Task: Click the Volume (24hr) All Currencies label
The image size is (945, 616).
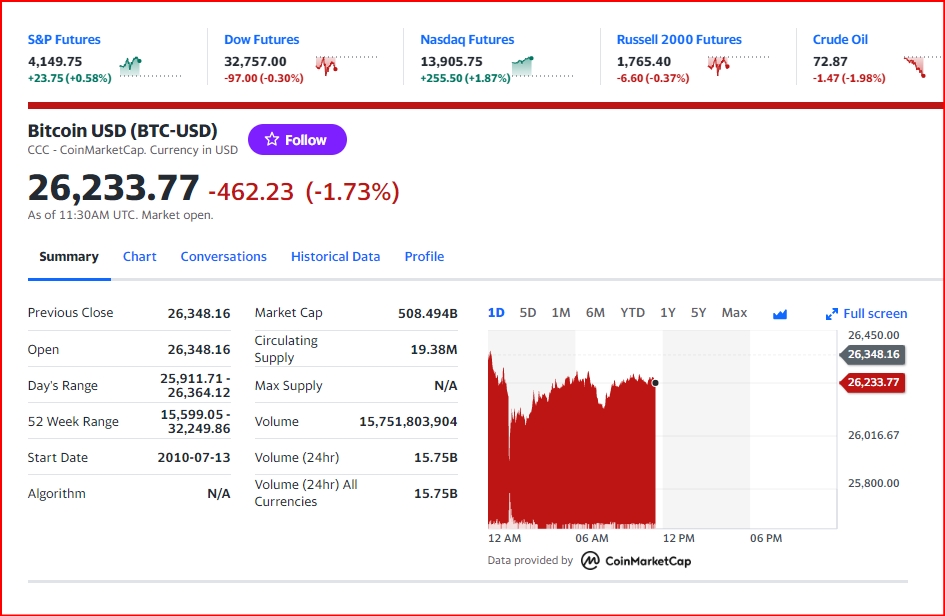Action: click(306, 493)
